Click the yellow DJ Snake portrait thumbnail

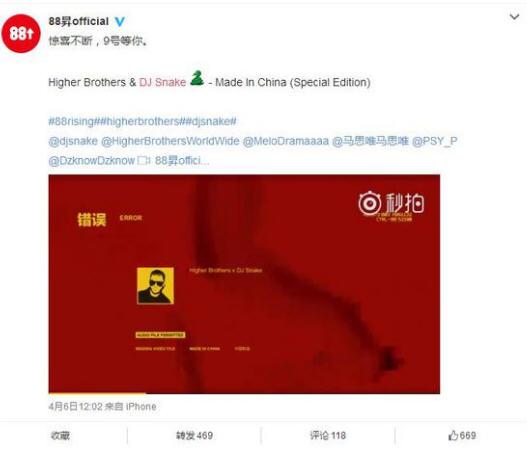[155, 286]
